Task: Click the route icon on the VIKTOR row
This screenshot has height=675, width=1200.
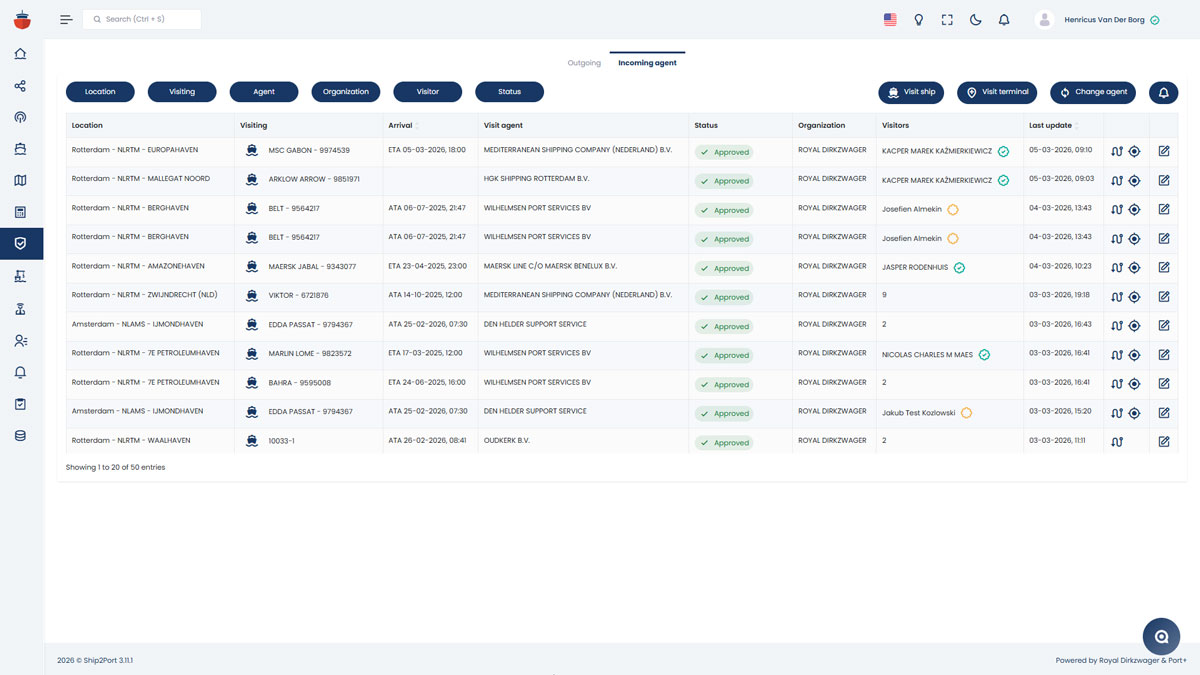Action: point(1118,296)
